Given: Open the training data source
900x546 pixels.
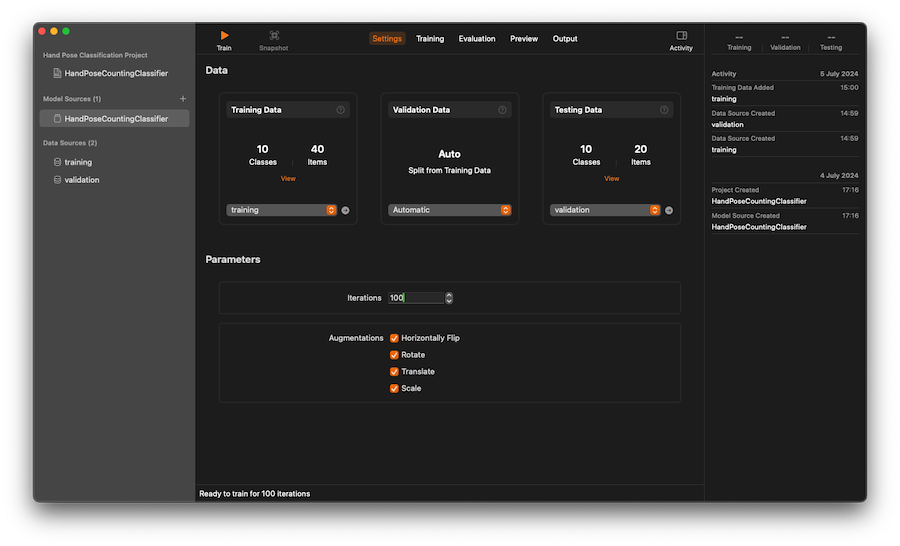Looking at the screenshot, I should point(73,162).
